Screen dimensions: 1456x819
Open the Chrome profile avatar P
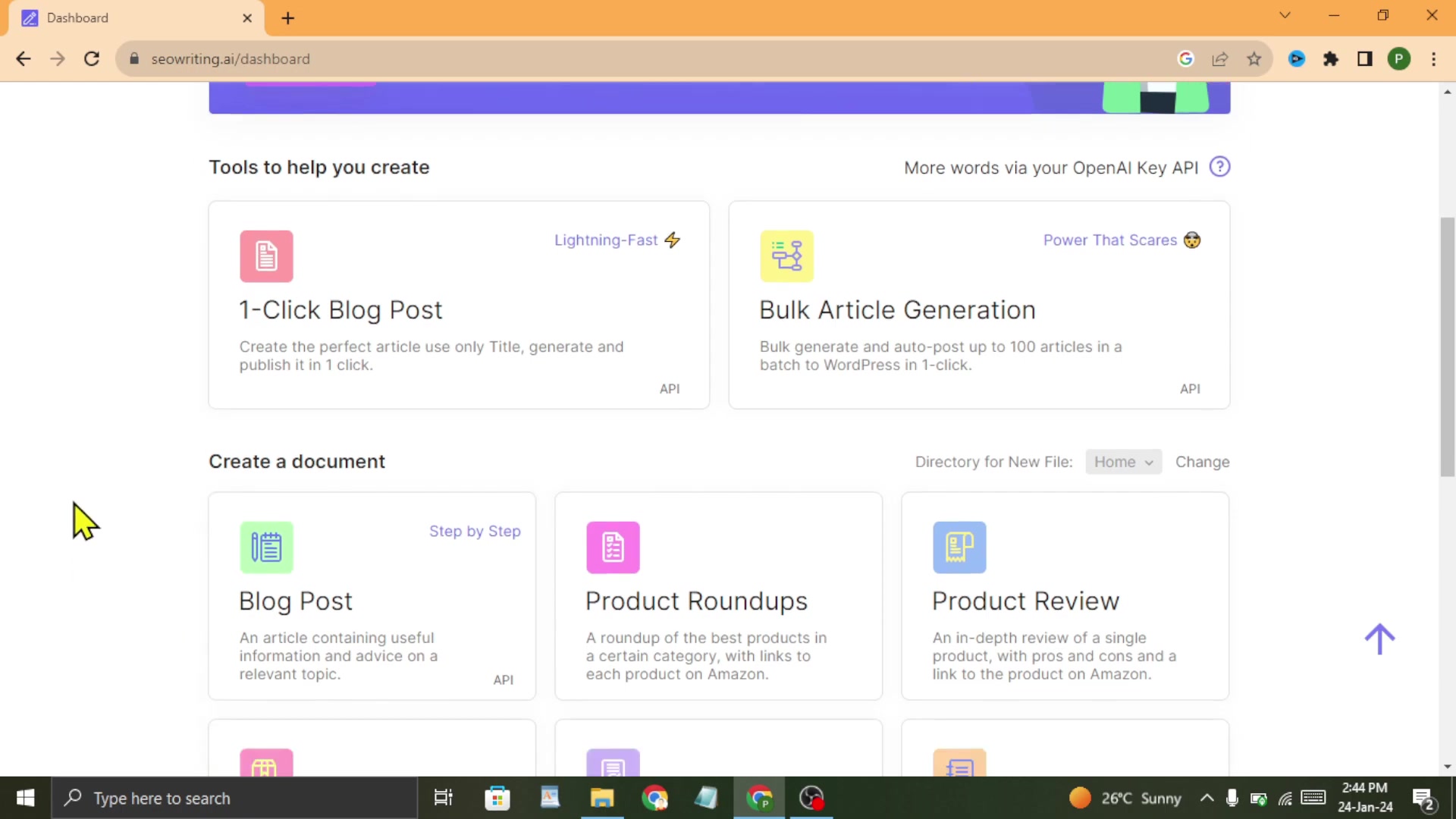(1399, 59)
